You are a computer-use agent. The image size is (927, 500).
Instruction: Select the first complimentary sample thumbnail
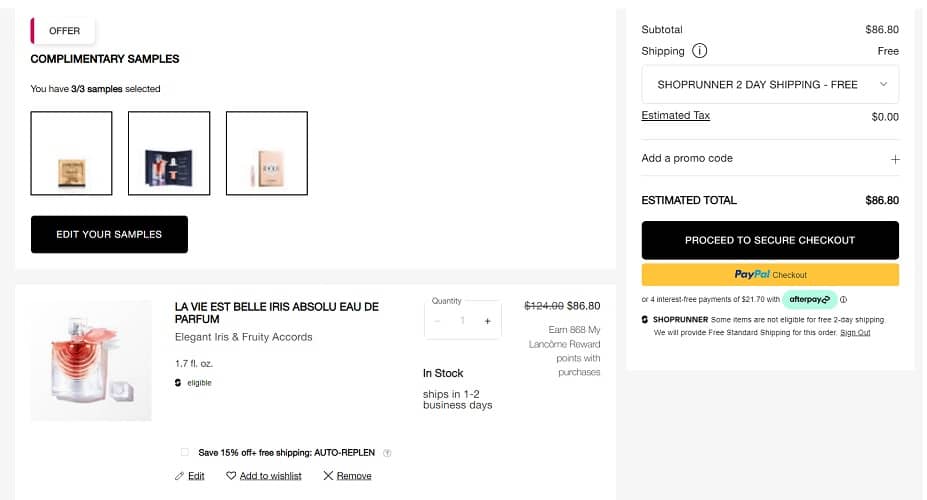pos(71,153)
